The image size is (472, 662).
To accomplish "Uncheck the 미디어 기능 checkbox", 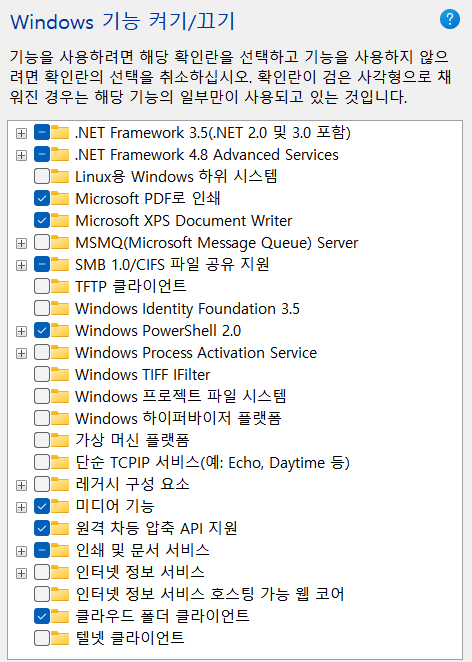I will 42,506.
